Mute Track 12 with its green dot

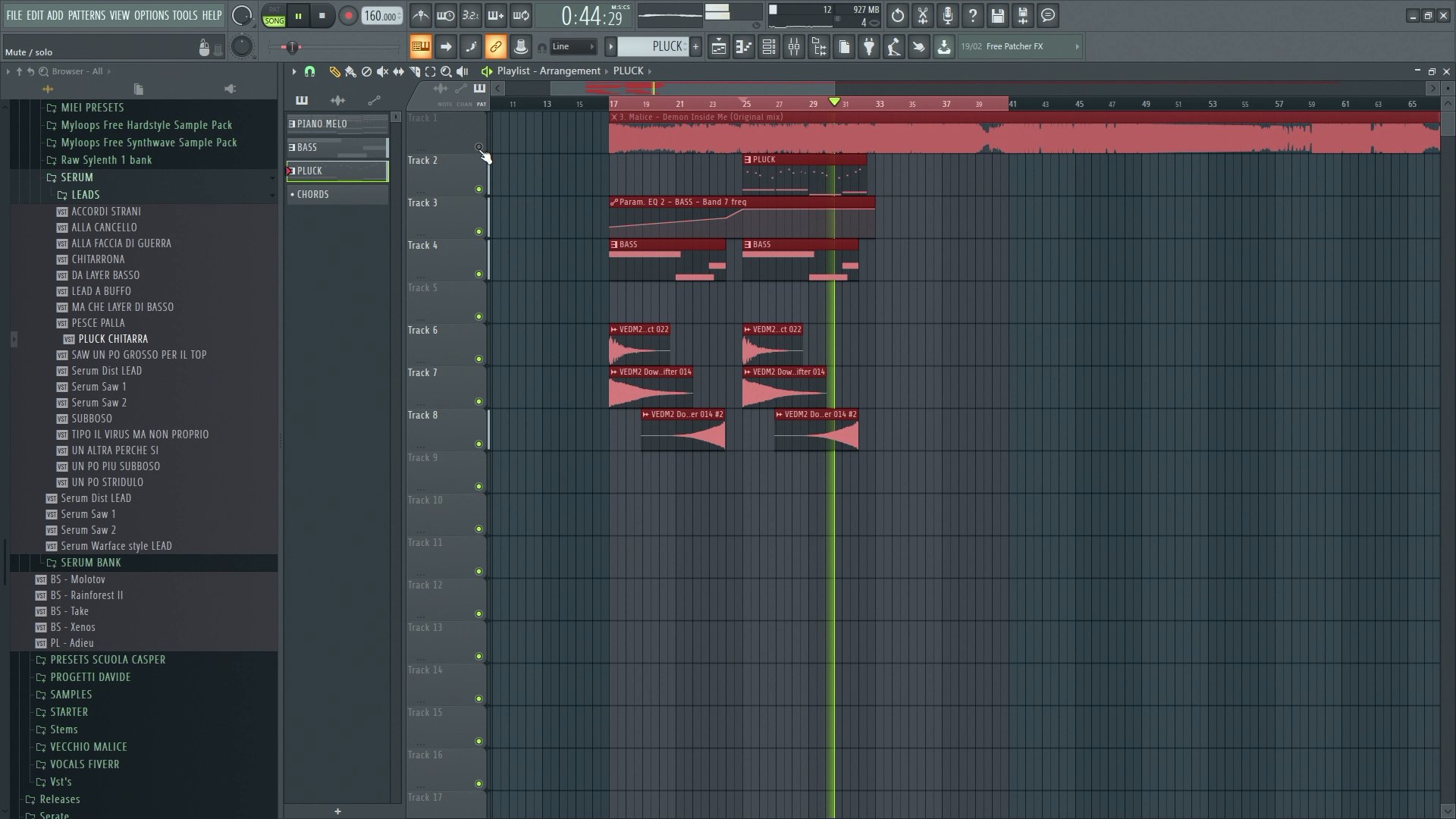(x=479, y=613)
